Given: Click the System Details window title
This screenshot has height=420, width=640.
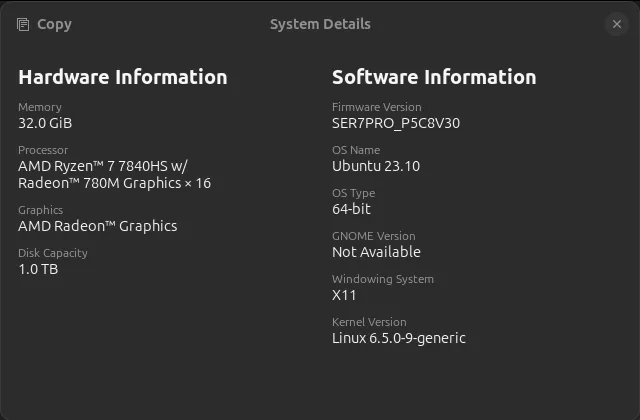Looking at the screenshot, I should tap(320, 24).
